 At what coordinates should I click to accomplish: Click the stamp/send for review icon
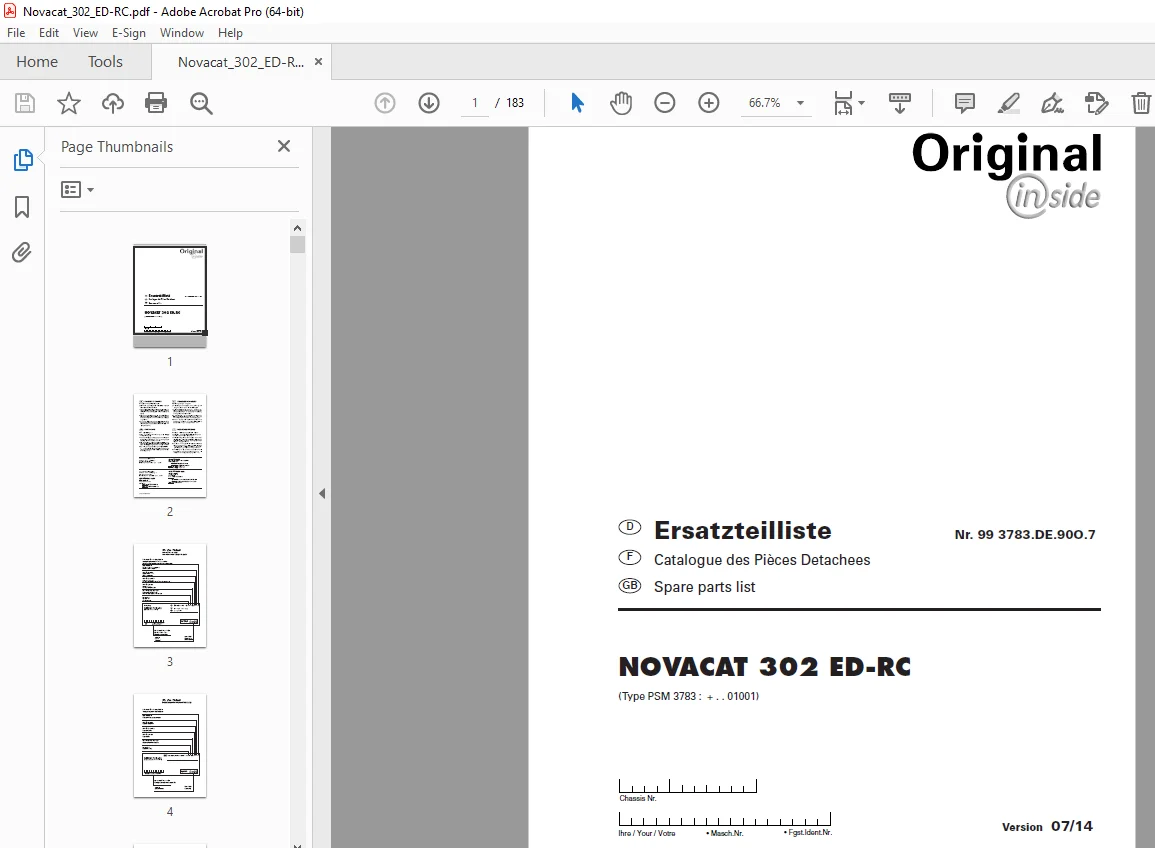coord(1097,103)
